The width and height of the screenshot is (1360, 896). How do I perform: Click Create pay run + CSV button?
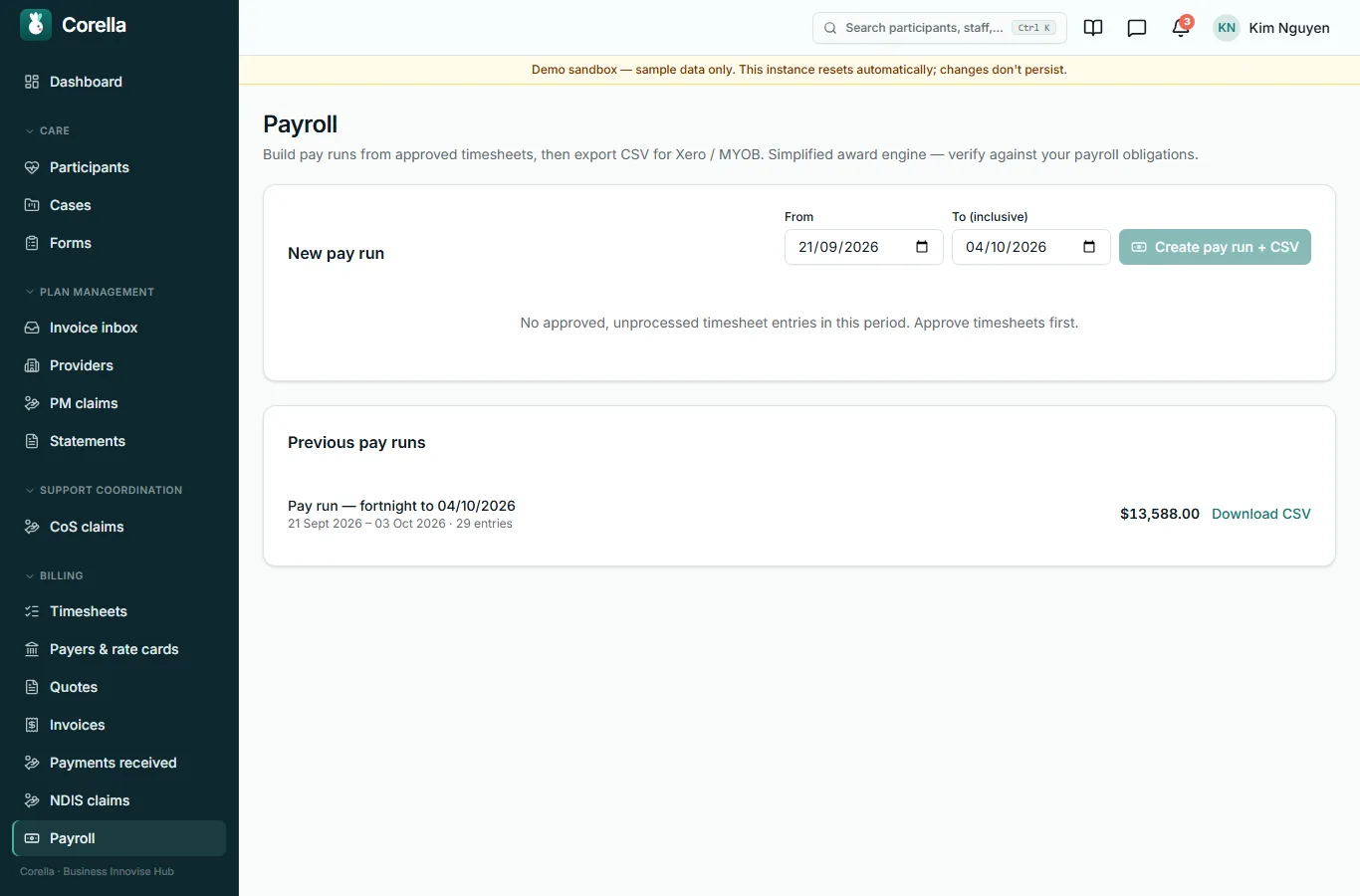click(x=1215, y=247)
